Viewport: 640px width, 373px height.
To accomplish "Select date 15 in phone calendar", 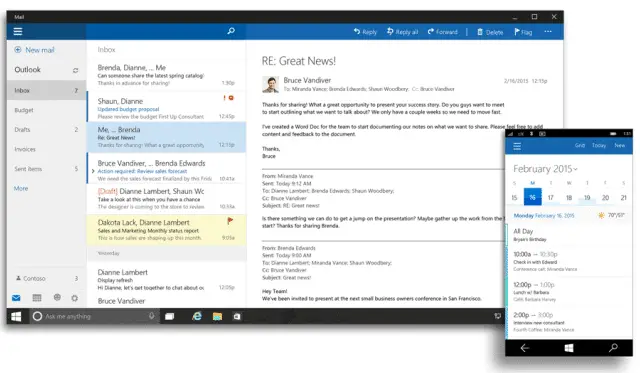I will [x=514, y=198].
